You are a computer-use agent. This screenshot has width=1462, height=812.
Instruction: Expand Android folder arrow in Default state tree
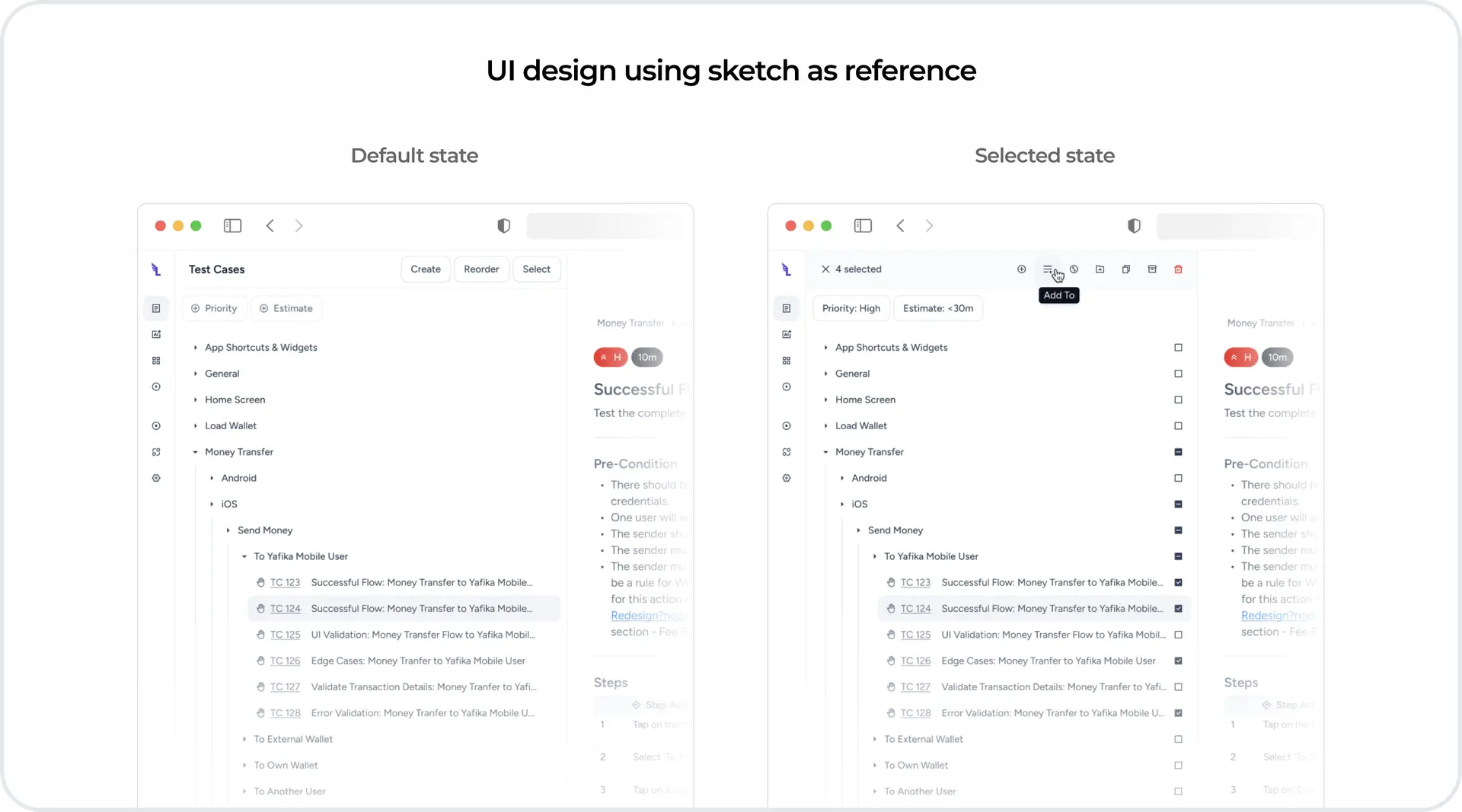click(212, 479)
